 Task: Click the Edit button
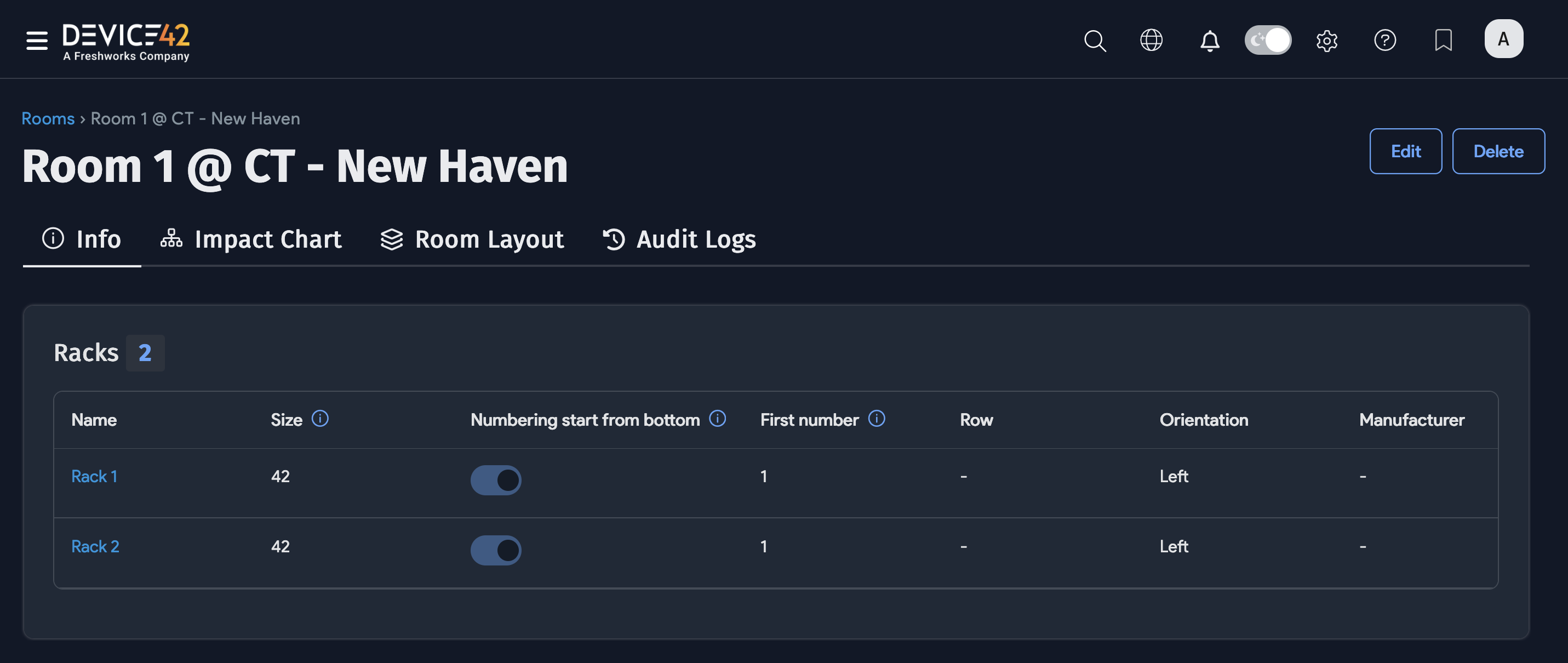click(1405, 151)
